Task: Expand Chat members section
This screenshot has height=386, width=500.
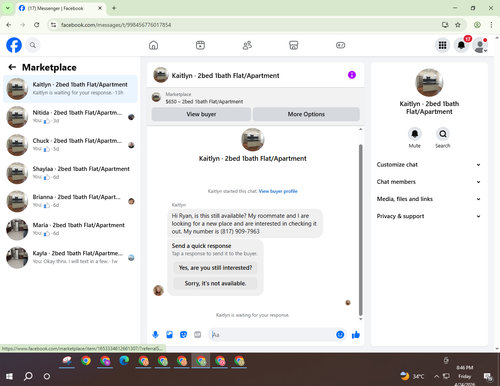Action: [x=429, y=182]
